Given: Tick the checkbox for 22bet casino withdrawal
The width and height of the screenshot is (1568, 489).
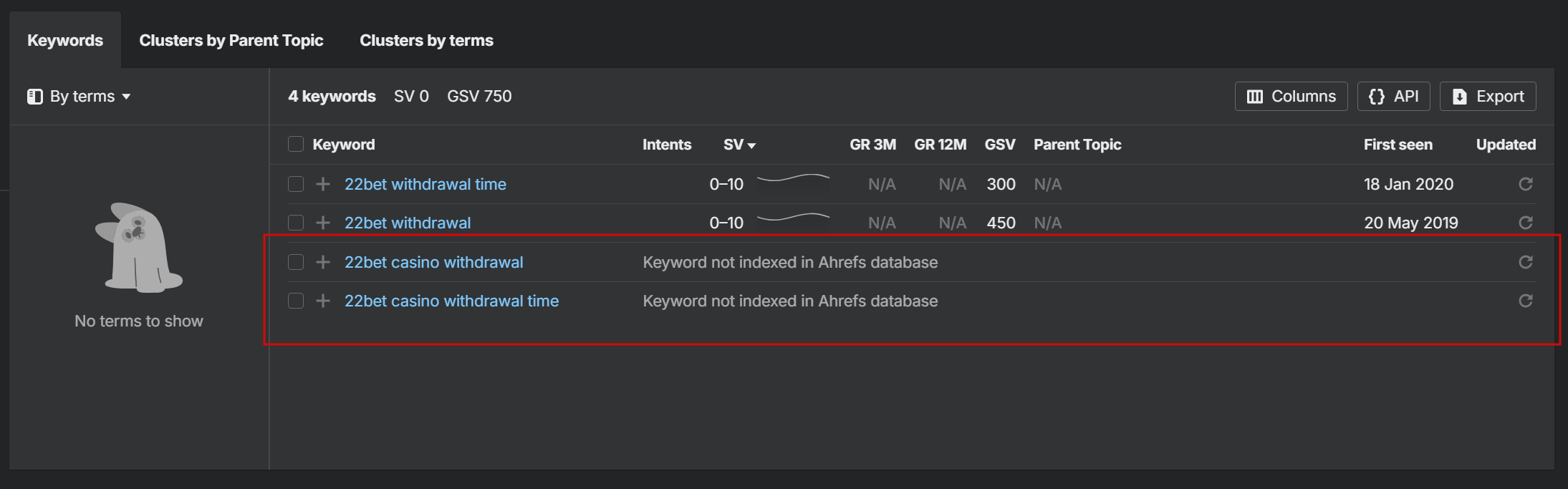Looking at the screenshot, I should [296, 262].
